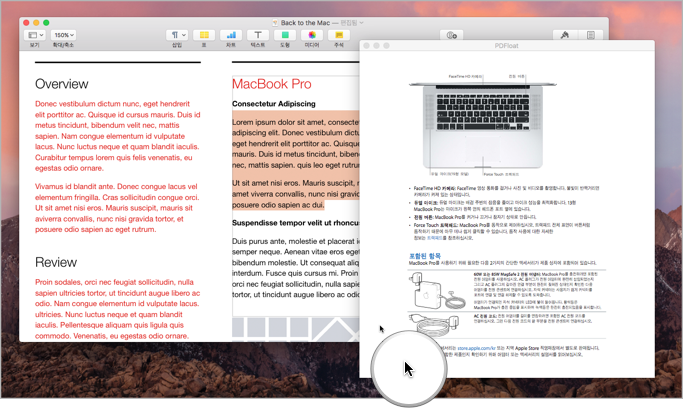
Task: Click the red "MacBook Pro" title
Action: click(x=271, y=84)
